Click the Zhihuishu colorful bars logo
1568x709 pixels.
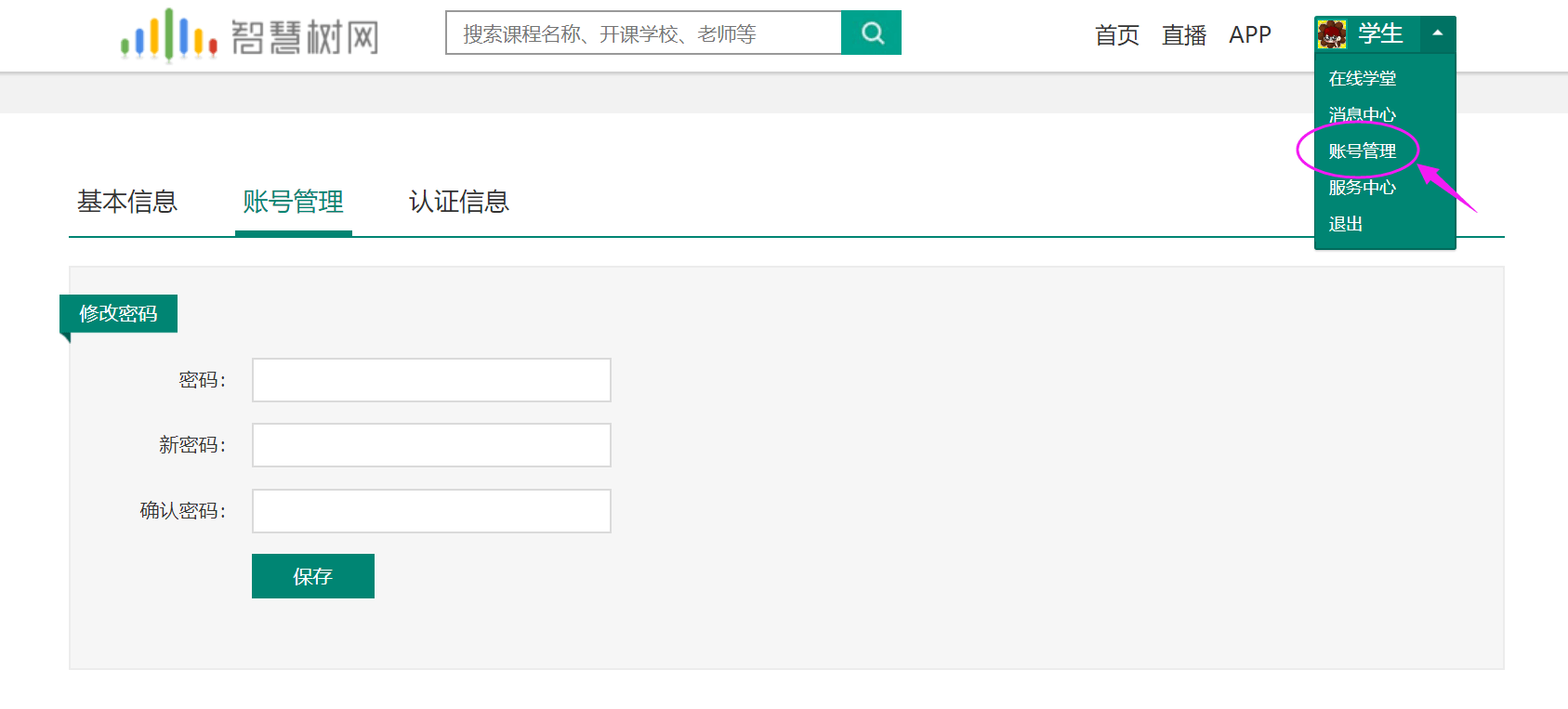[169, 35]
